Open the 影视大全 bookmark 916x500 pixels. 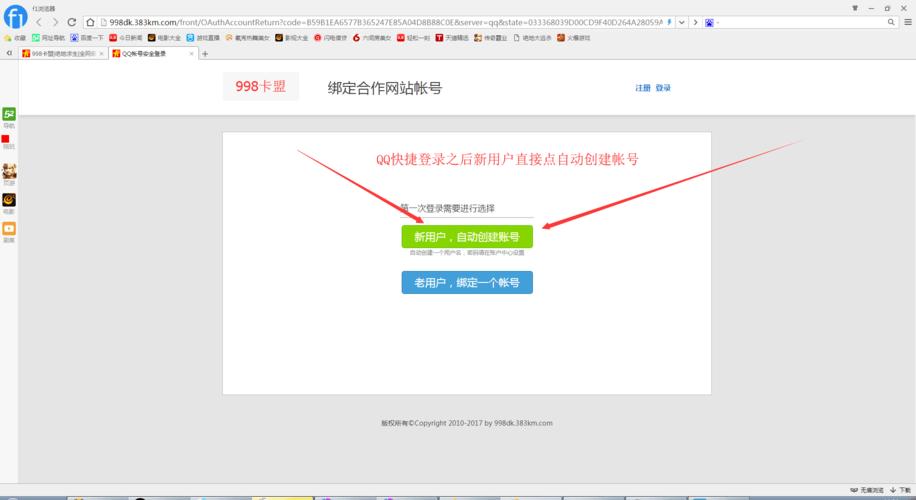coord(292,37)
